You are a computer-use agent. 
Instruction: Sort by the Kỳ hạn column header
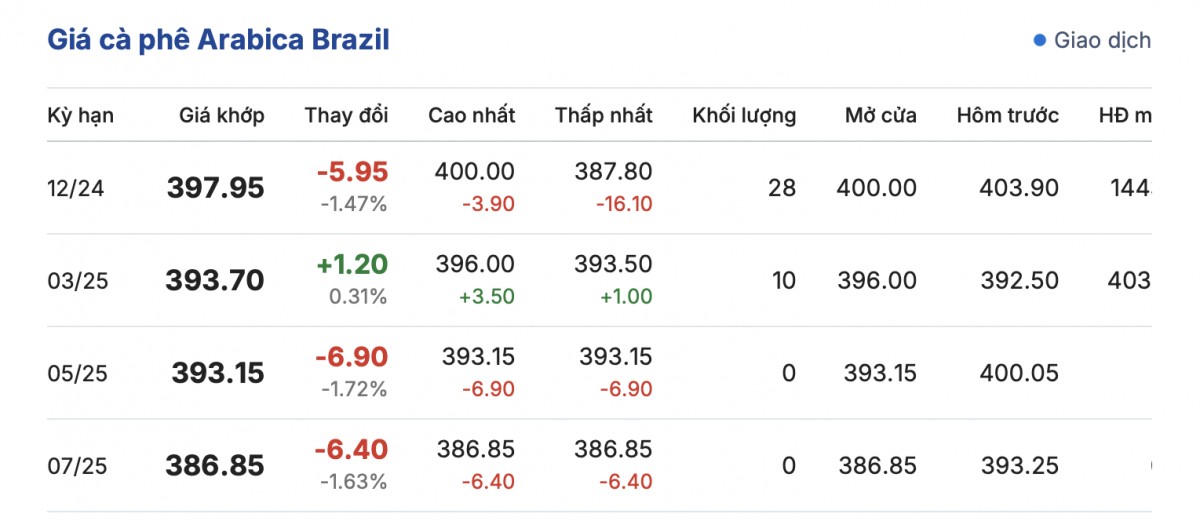click(x=81, y=115)
